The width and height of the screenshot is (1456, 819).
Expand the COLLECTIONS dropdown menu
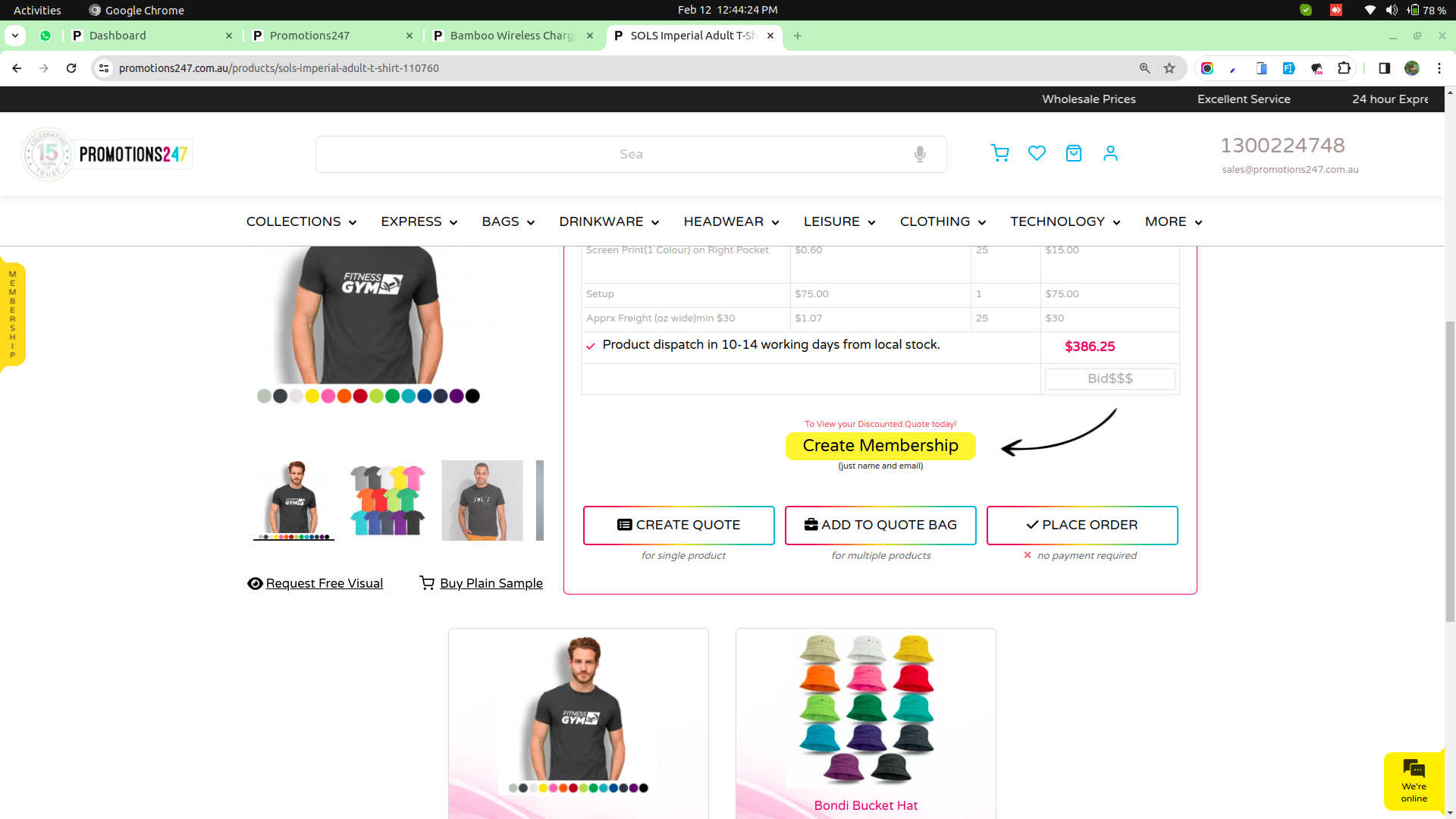[x=301, y=221]
